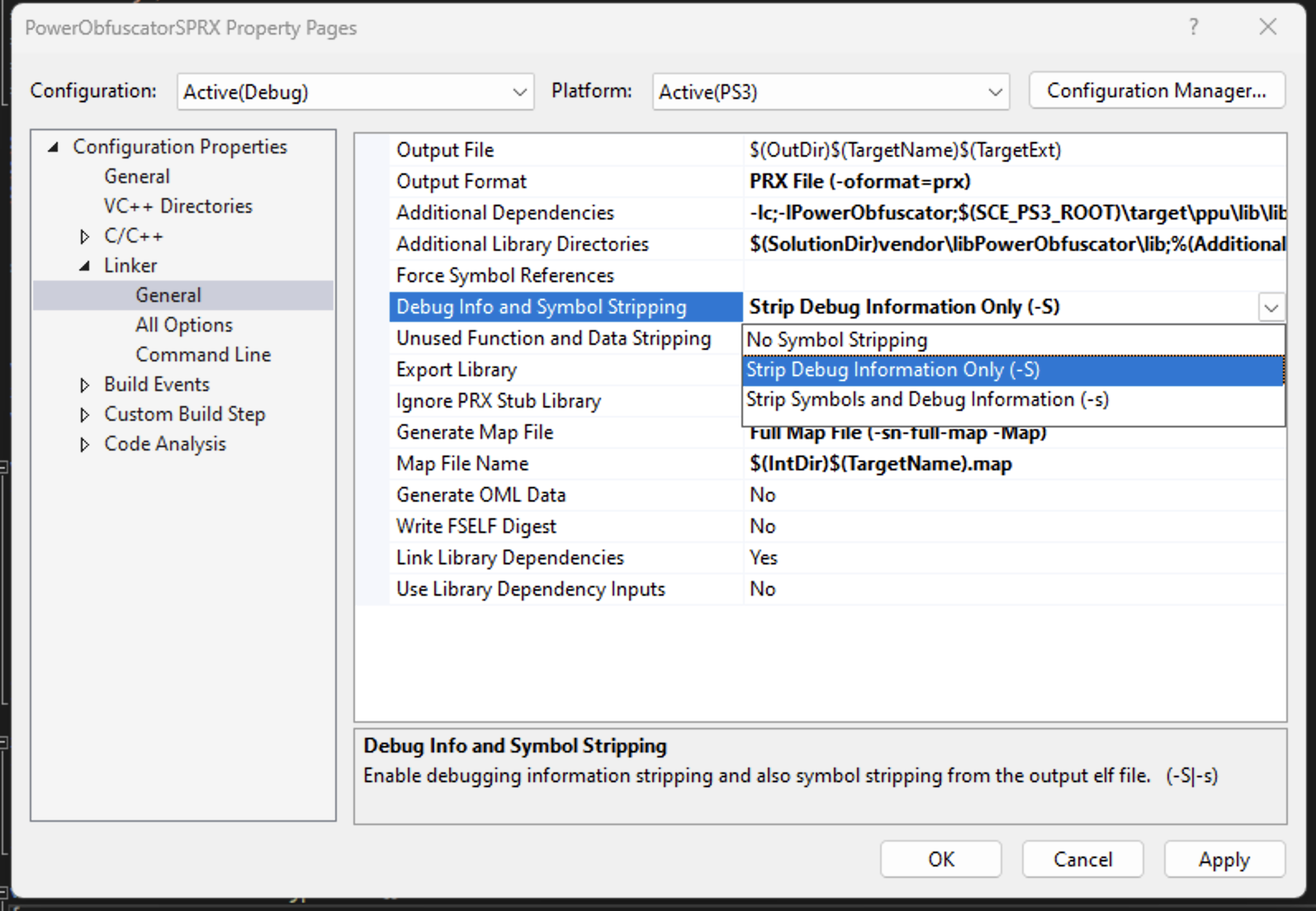The width and height of the screenshot is (1316, 911).
Task: Select Custom Build Step label
Action: 185,414
